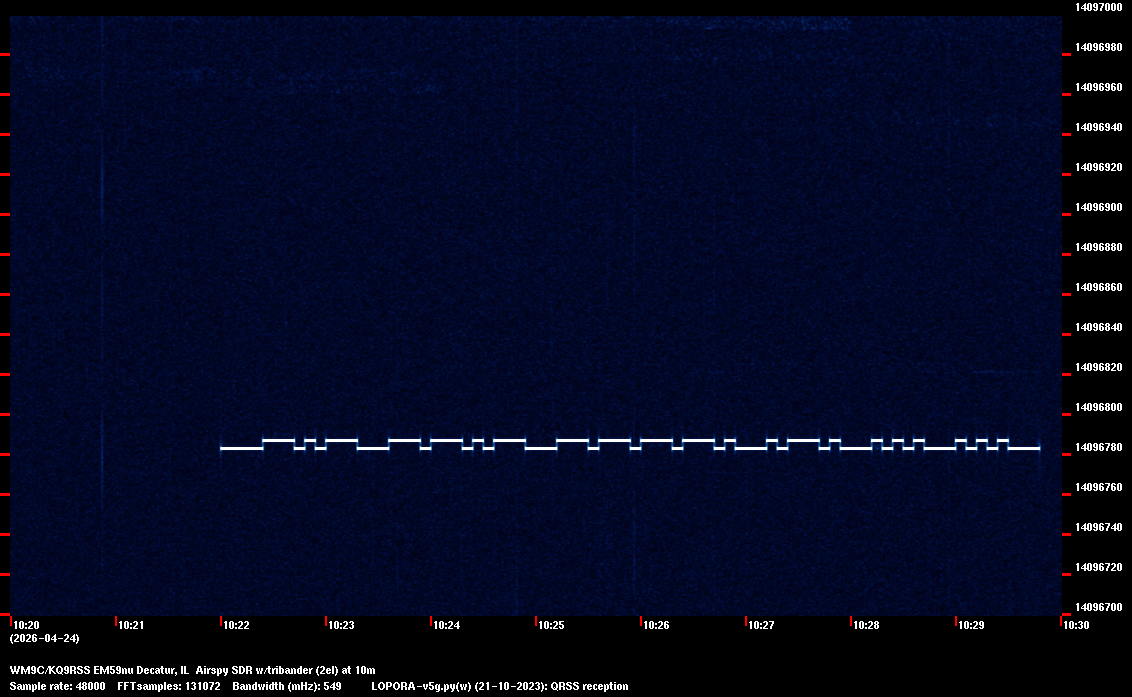Click the 10:23 time label
Viewport: 1132px width, 697px height.
tap(341, 626)
